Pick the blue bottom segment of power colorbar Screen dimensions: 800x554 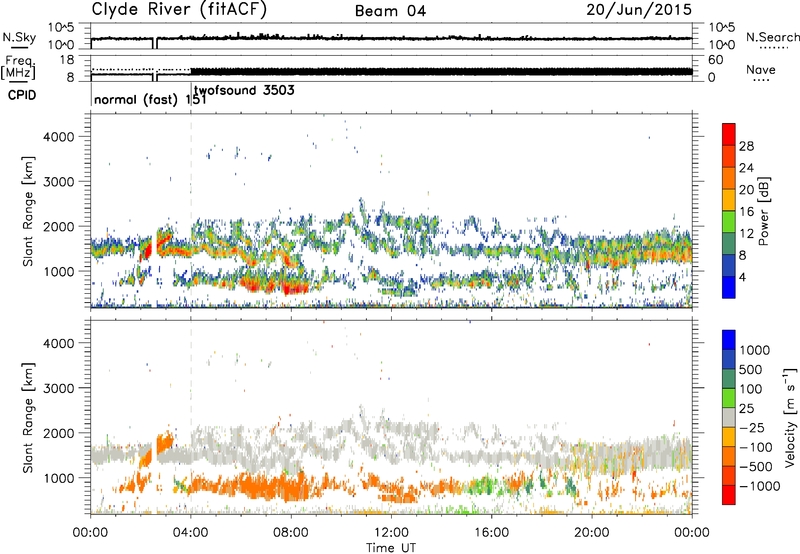click(x=729, y=287)
